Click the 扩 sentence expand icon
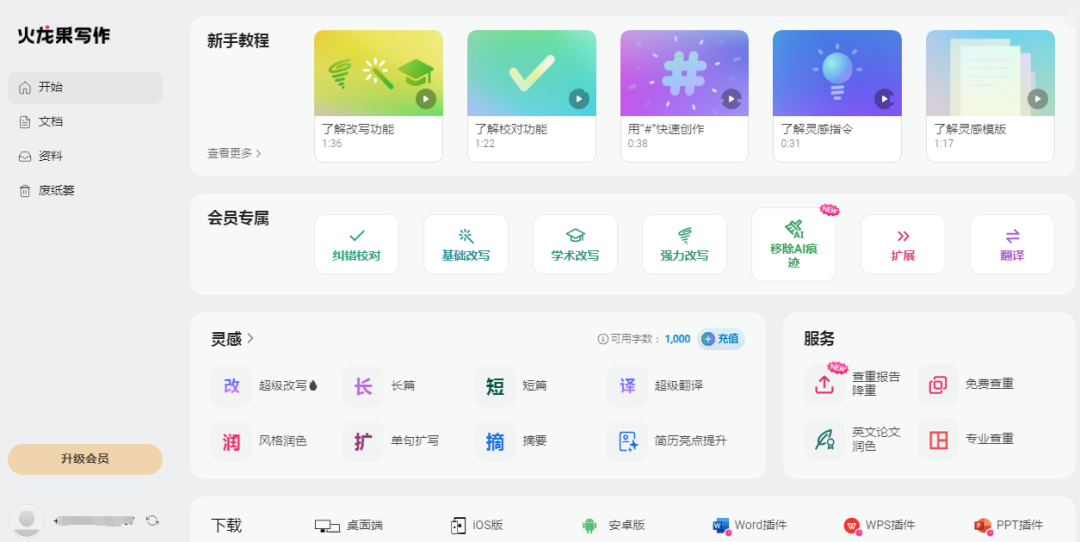The image size is (1080, 542). coord(363,441)
